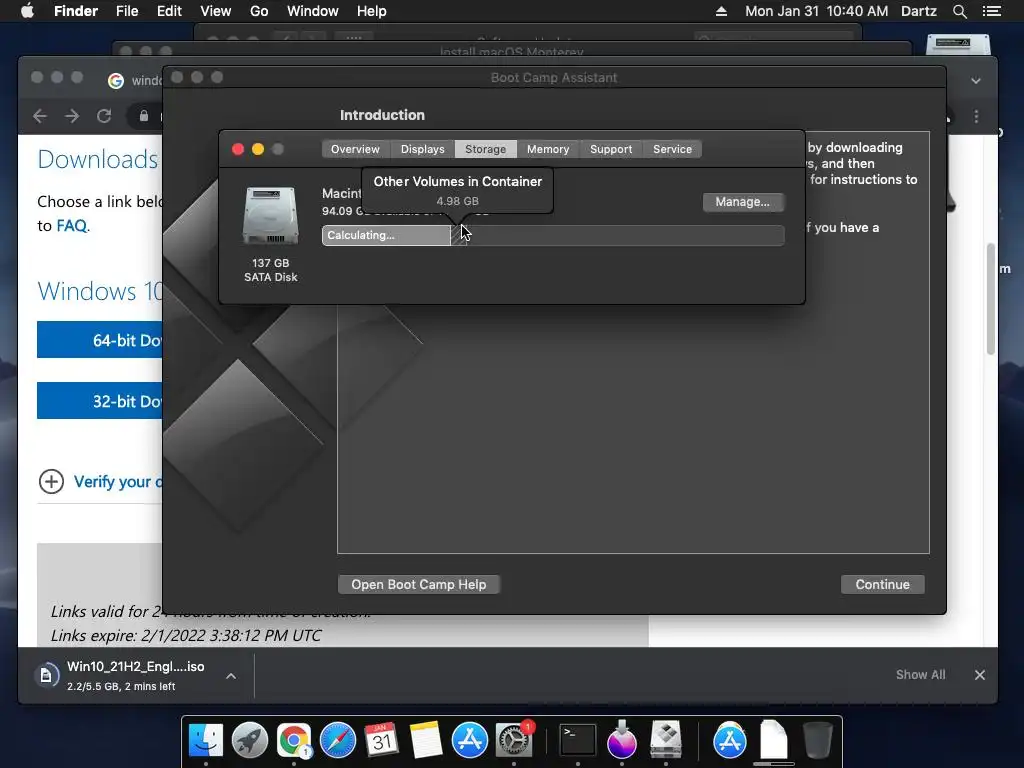The width and height of the screenshot is (1024, 768).
Task: Click Chrome back arrow
Action: pos(40,116)
